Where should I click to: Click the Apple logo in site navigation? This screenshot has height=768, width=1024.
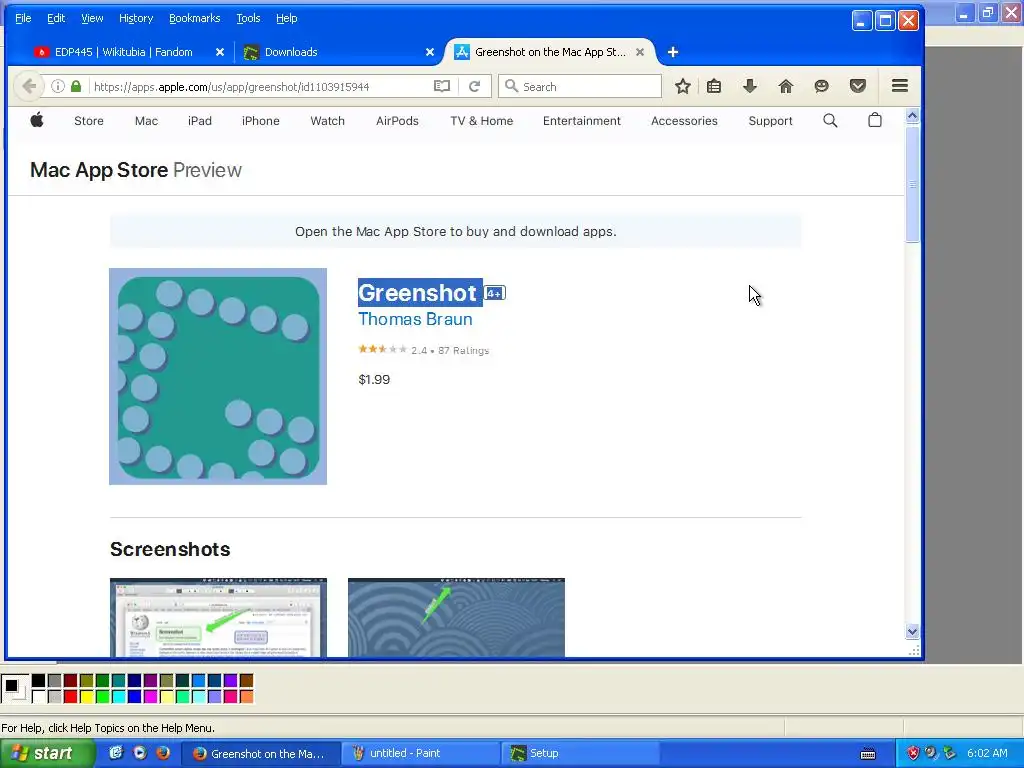[x=37, y=120]
